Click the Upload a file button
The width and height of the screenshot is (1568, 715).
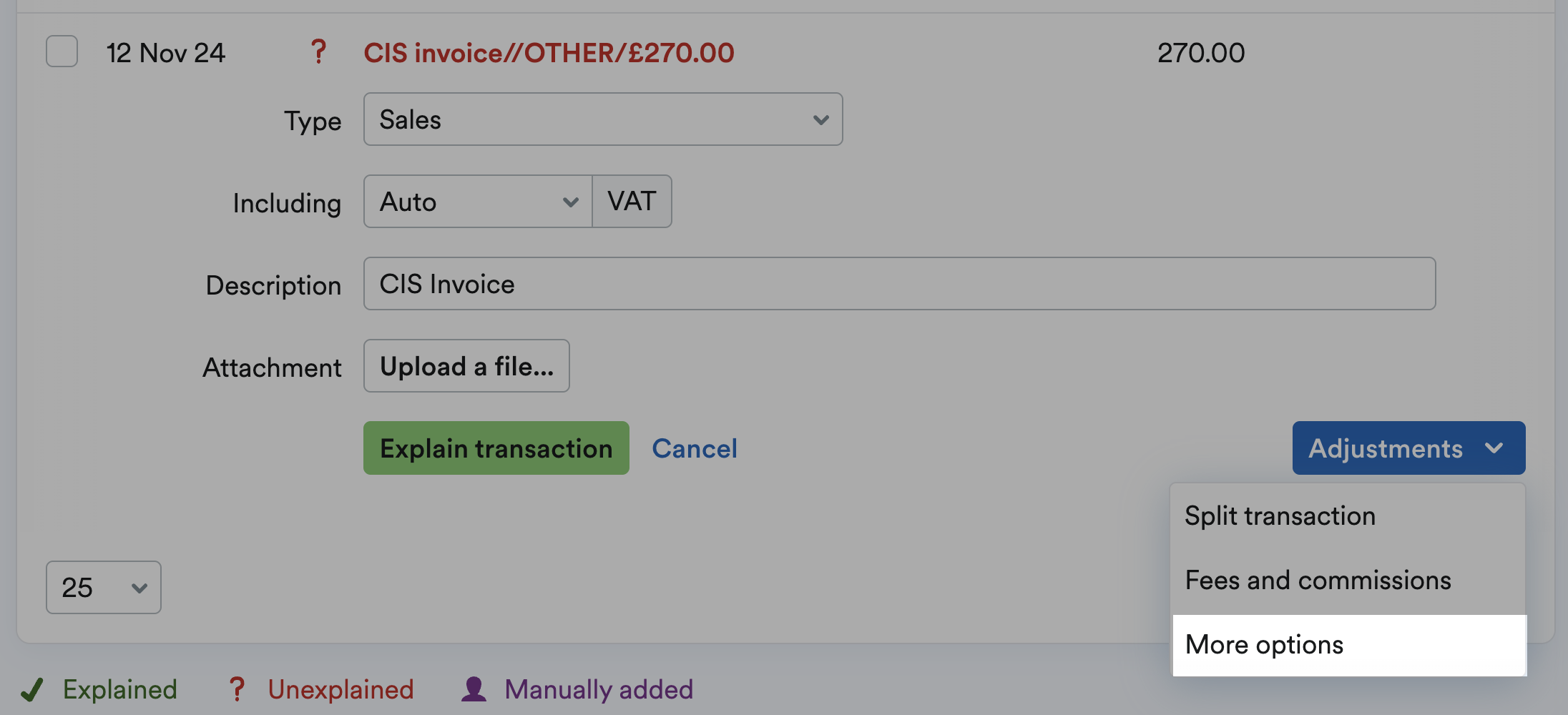pyautogui.click(x=466, y=366)
